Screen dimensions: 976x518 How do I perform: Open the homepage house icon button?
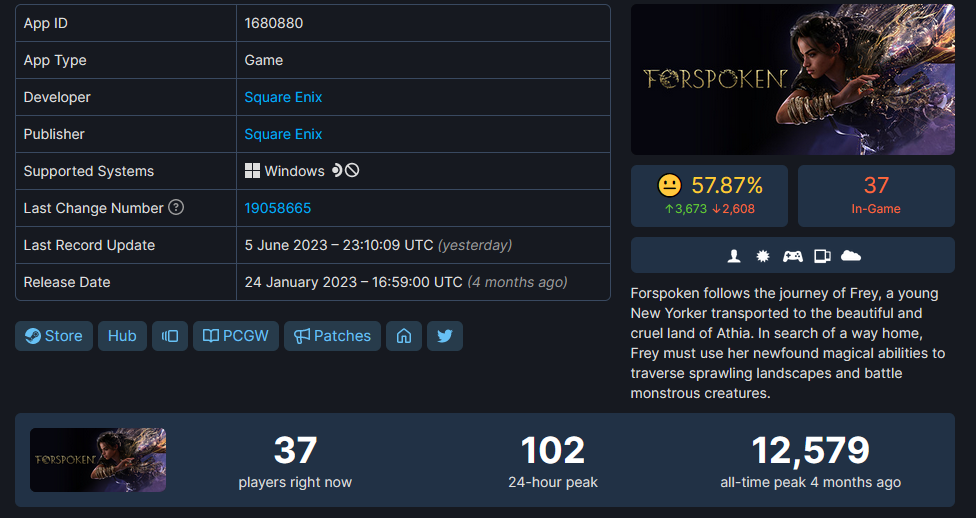[404, 336]
